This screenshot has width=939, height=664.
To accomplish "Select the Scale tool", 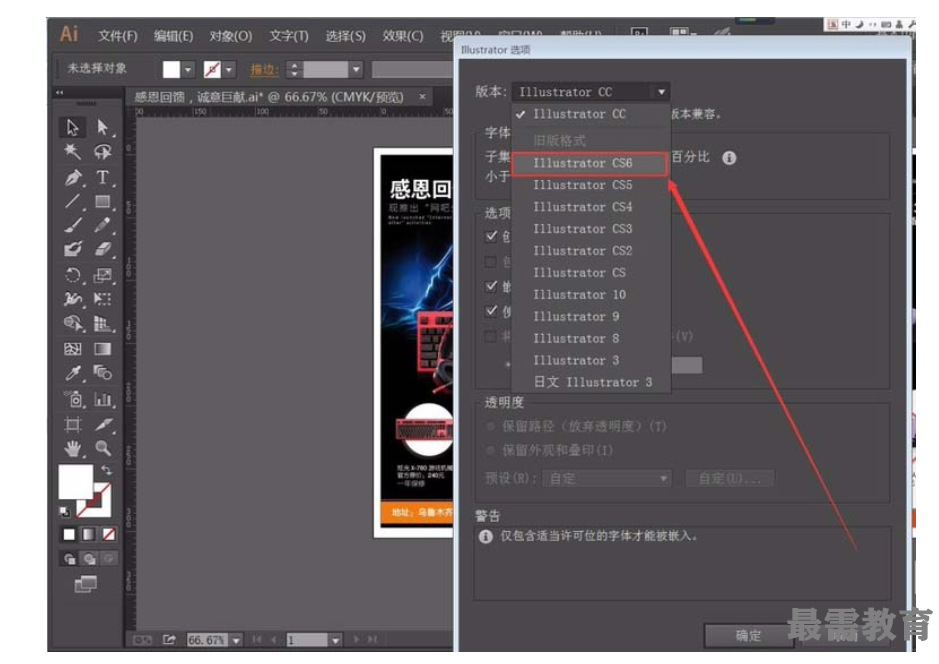I will pos(102,275).
